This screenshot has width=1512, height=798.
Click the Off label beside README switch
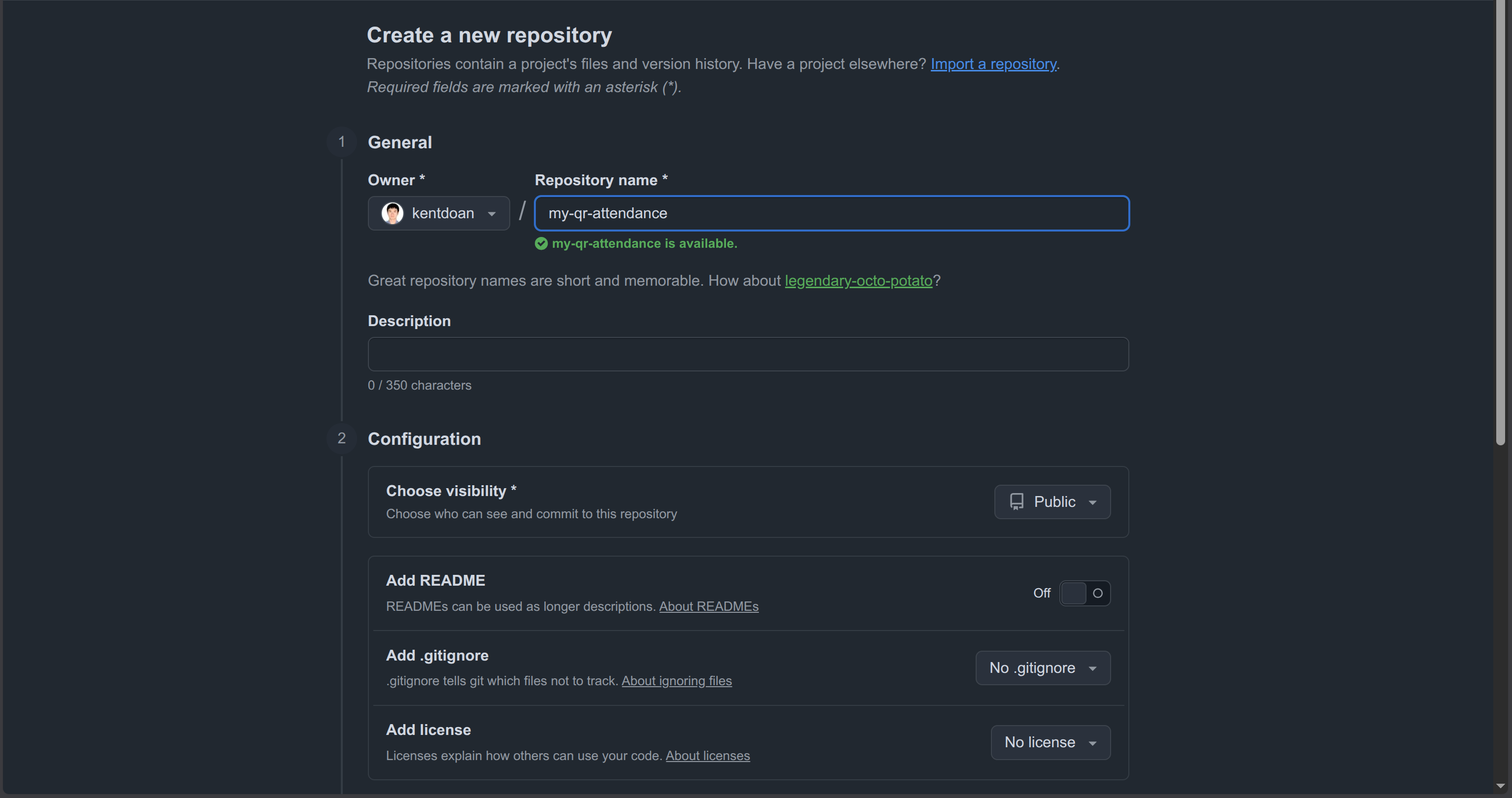(x=1042, y=593)
